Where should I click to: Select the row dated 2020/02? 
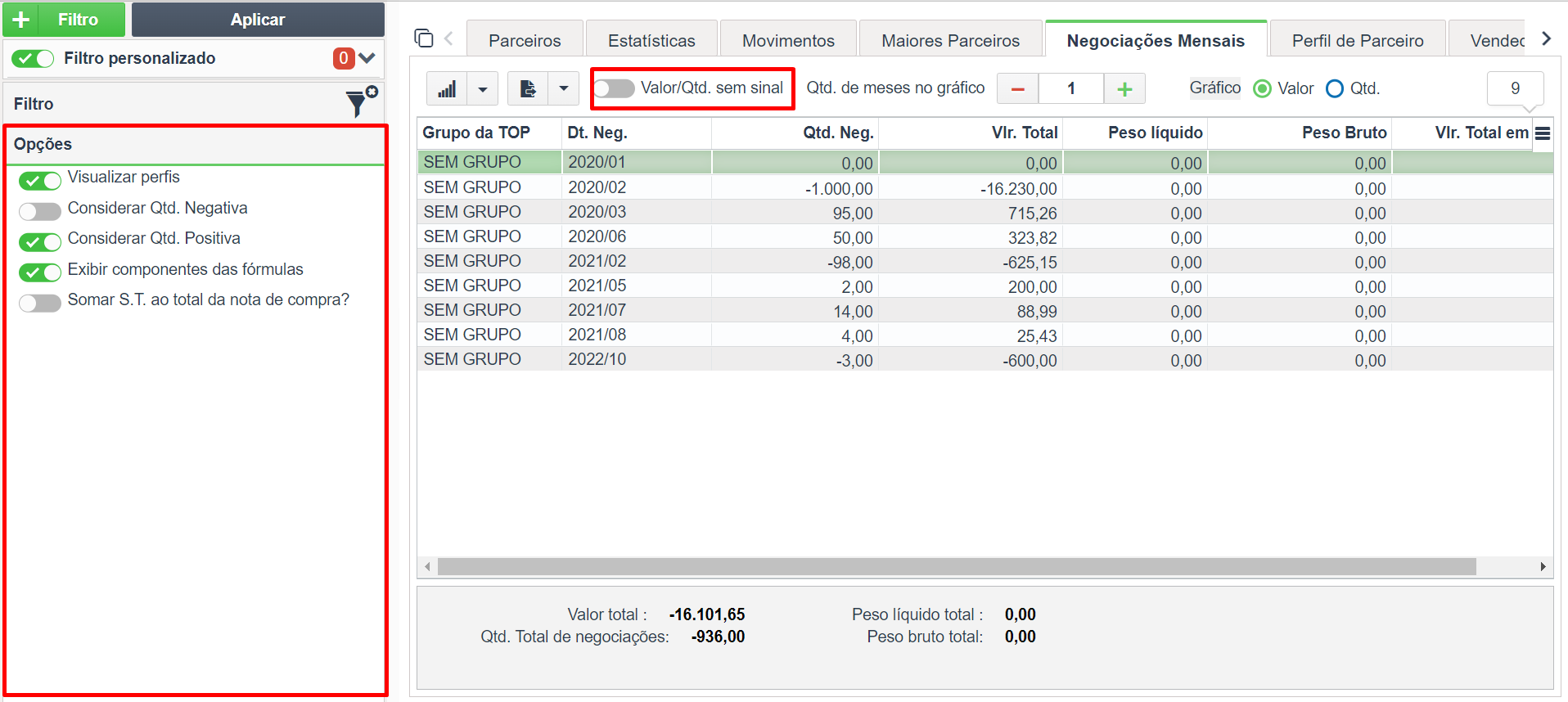click(985, 187)
